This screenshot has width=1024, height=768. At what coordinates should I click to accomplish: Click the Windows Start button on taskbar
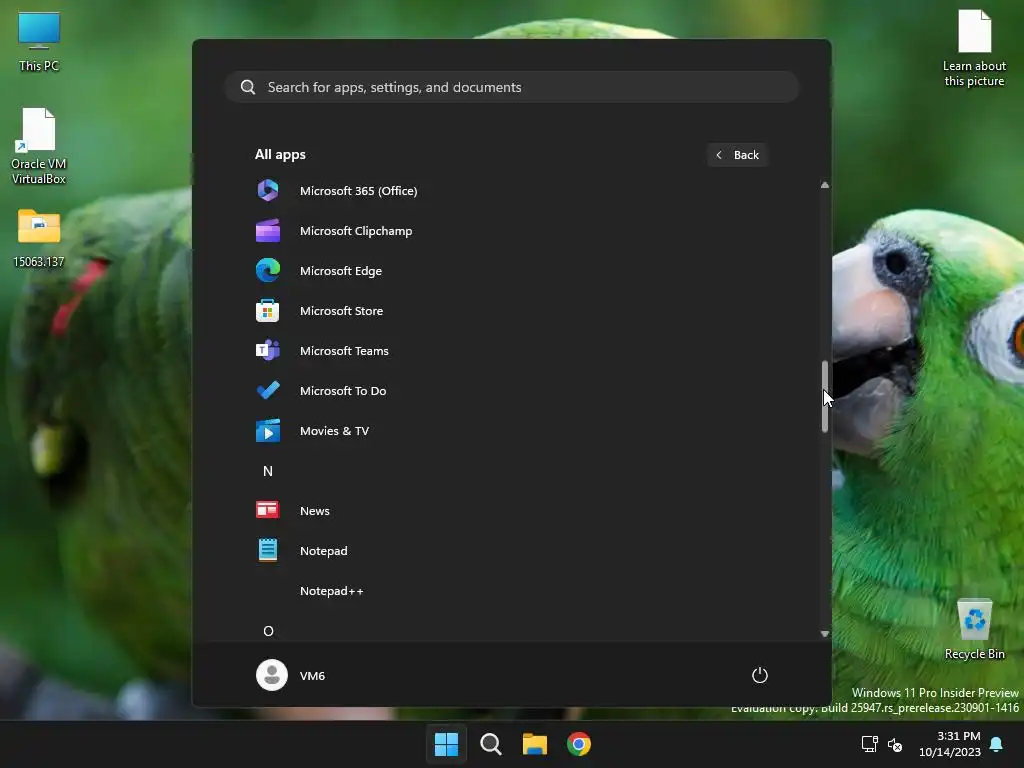pos(447,744)
